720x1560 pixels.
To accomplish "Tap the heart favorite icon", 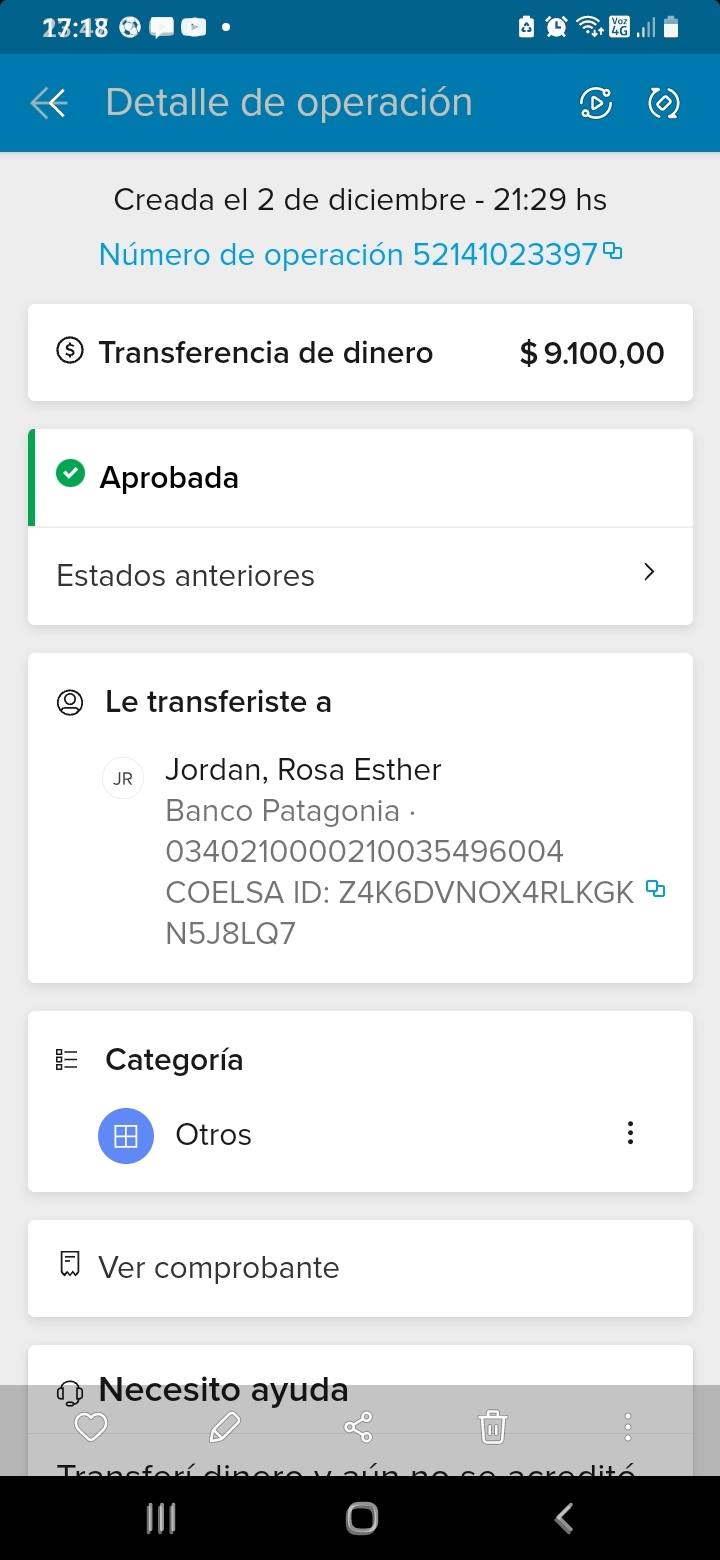I will pyautogui.click(x=91, y=1427).
